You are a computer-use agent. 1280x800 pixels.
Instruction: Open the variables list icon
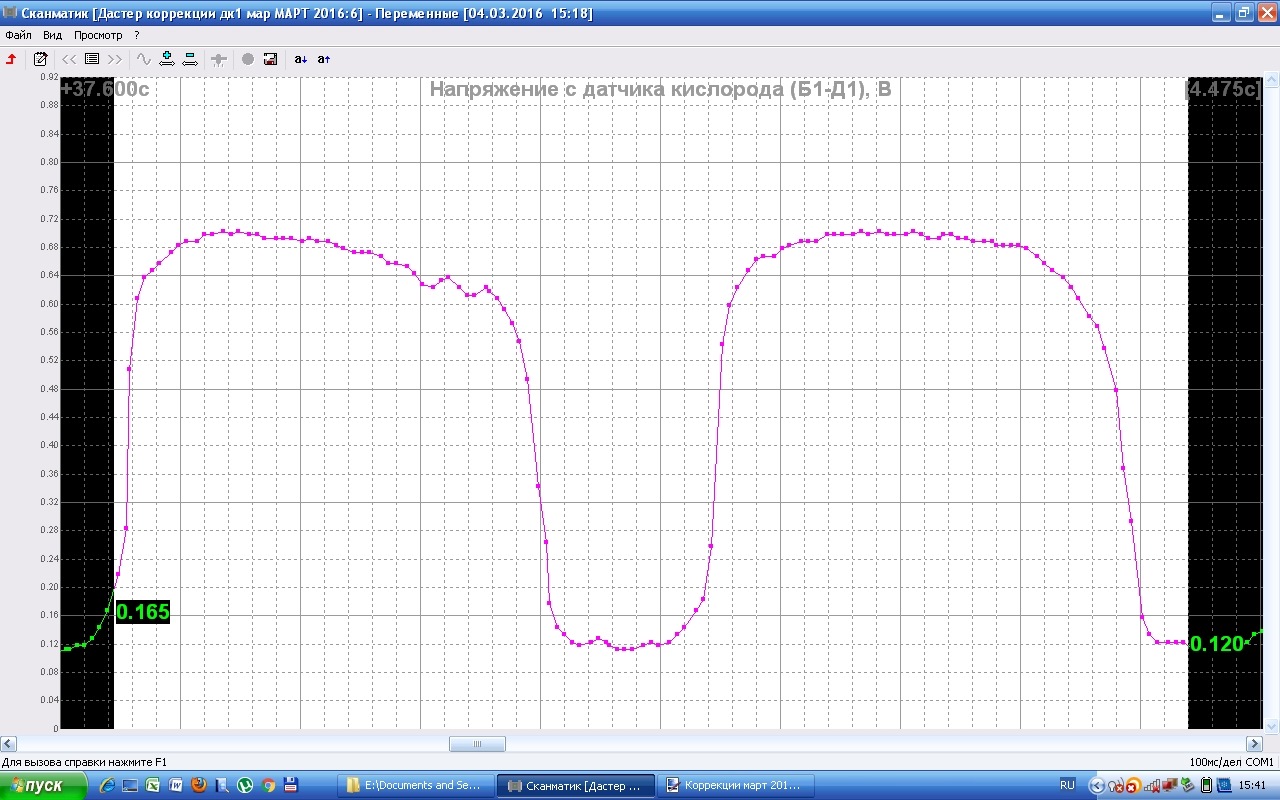click(92, 59)
